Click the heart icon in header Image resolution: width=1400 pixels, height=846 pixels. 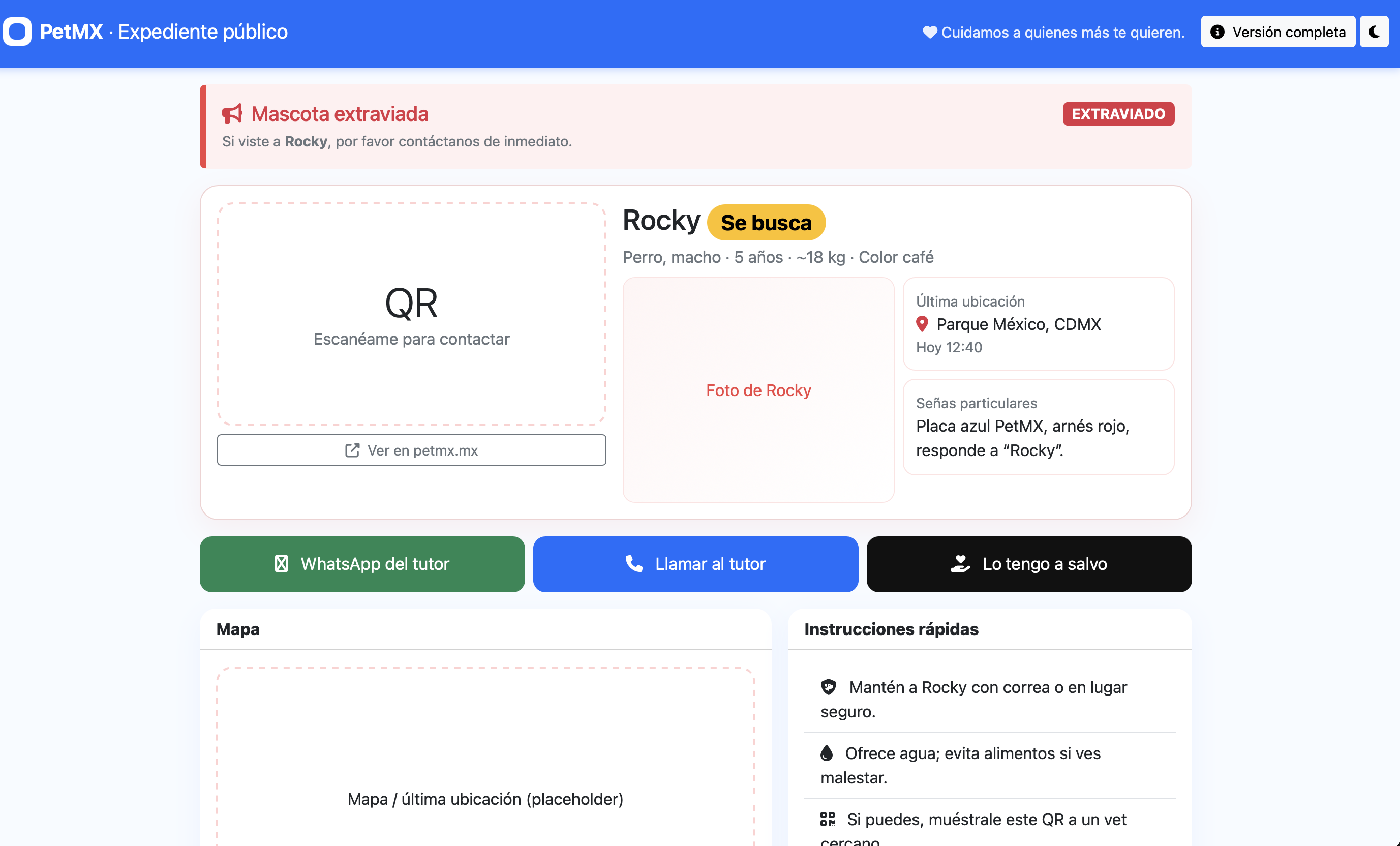tap(930, 33)
